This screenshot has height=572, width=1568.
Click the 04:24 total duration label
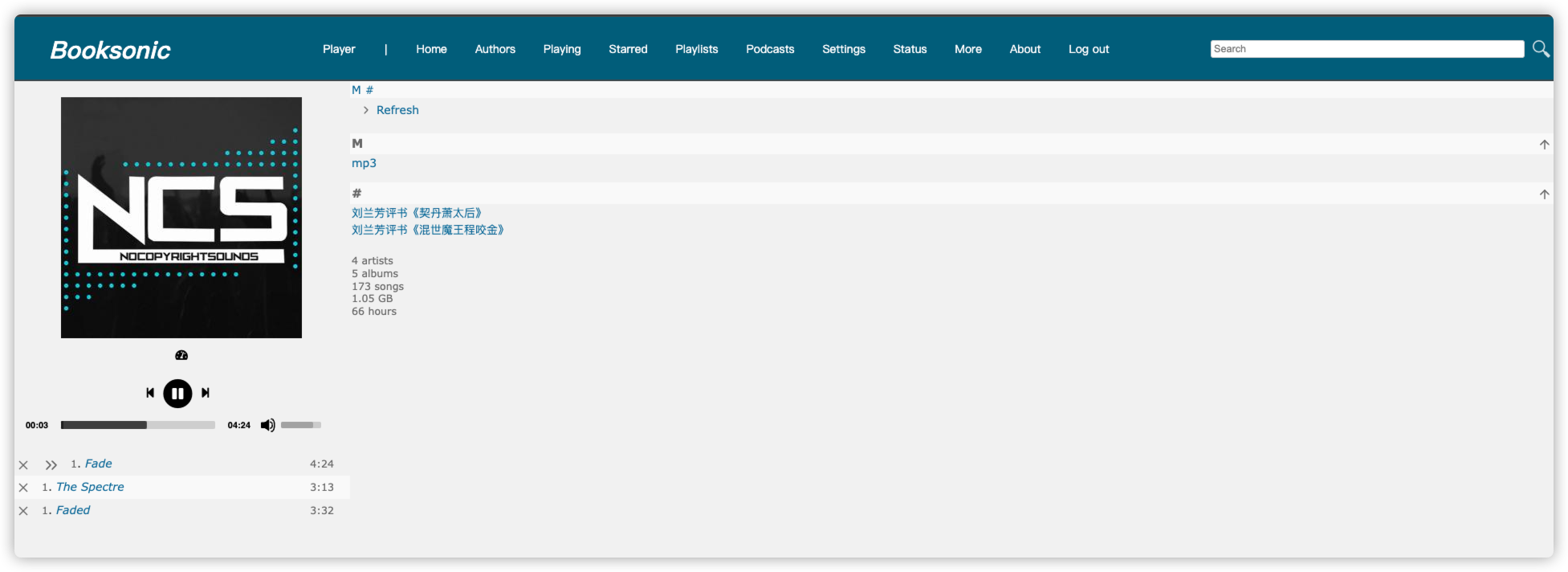[x=238, y=425]
